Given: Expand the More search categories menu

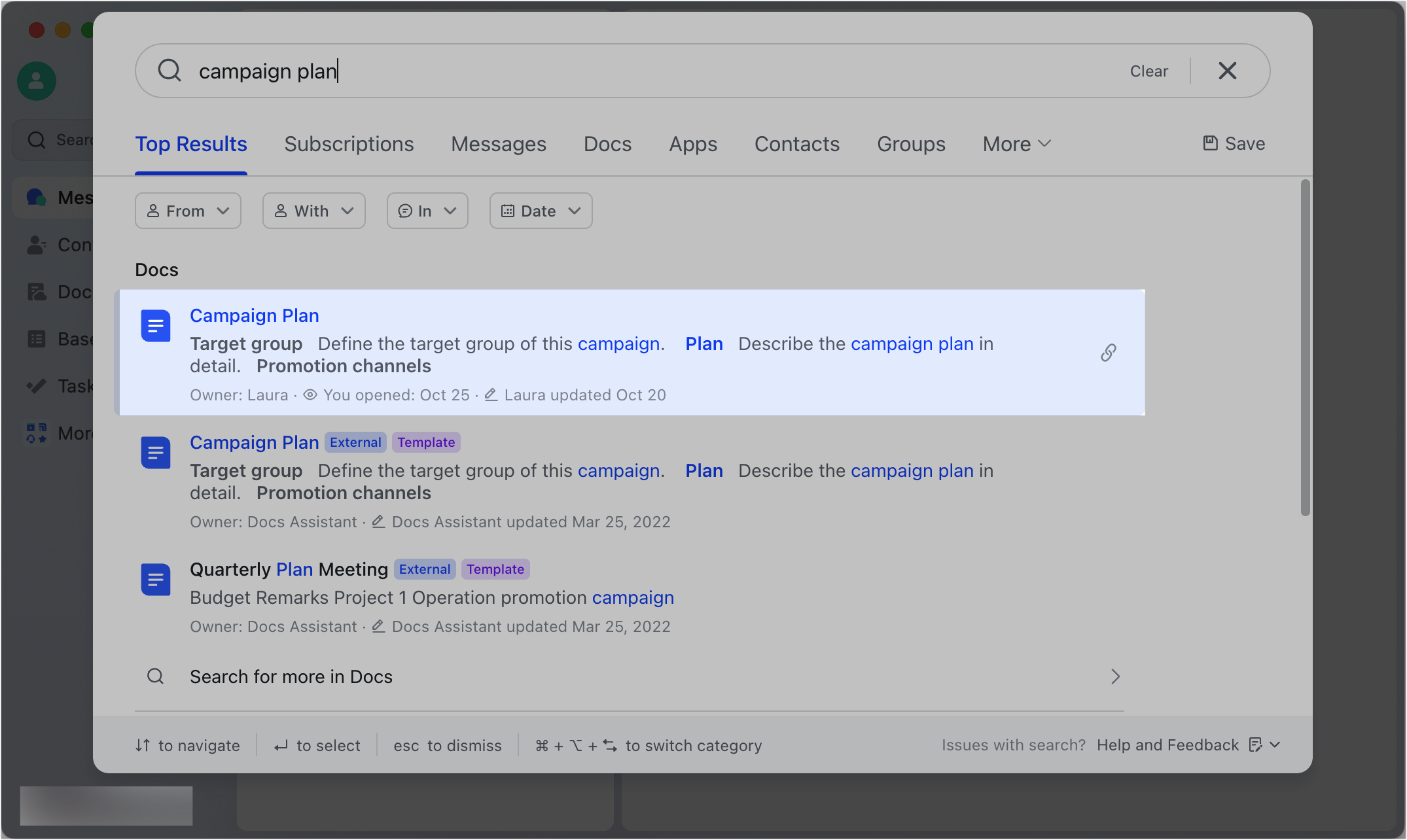Looking at the screenshot, I should 1015,144.
